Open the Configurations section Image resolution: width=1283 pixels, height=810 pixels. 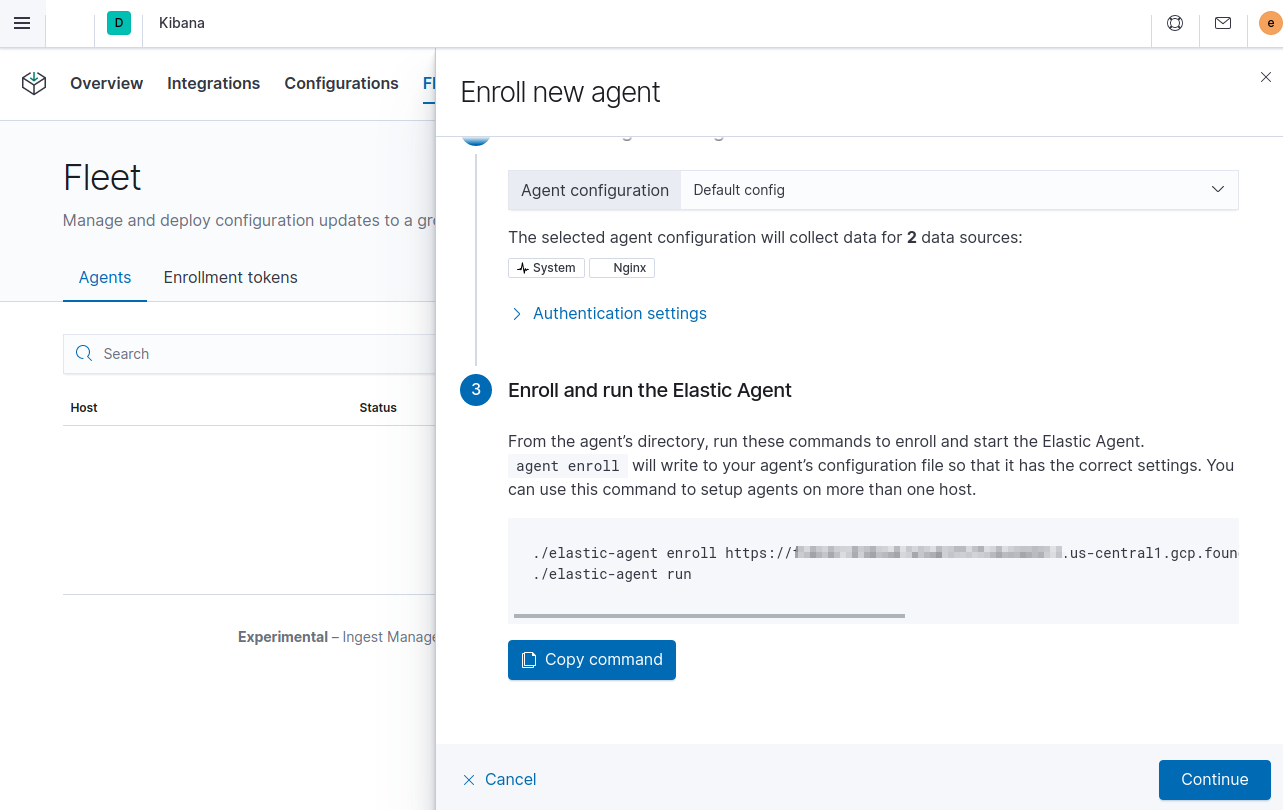341,84
